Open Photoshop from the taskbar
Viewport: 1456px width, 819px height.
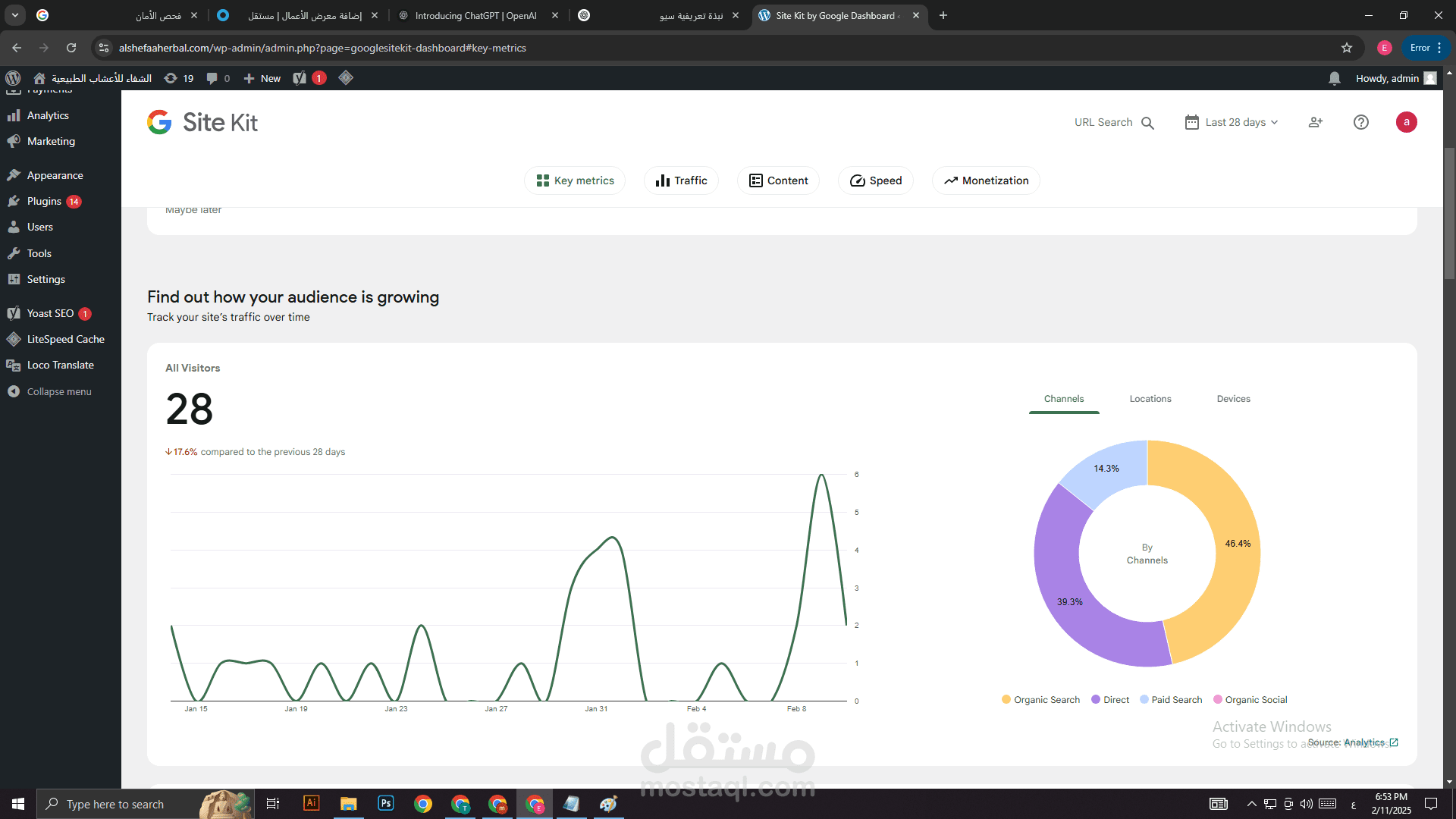click(385, 804)
